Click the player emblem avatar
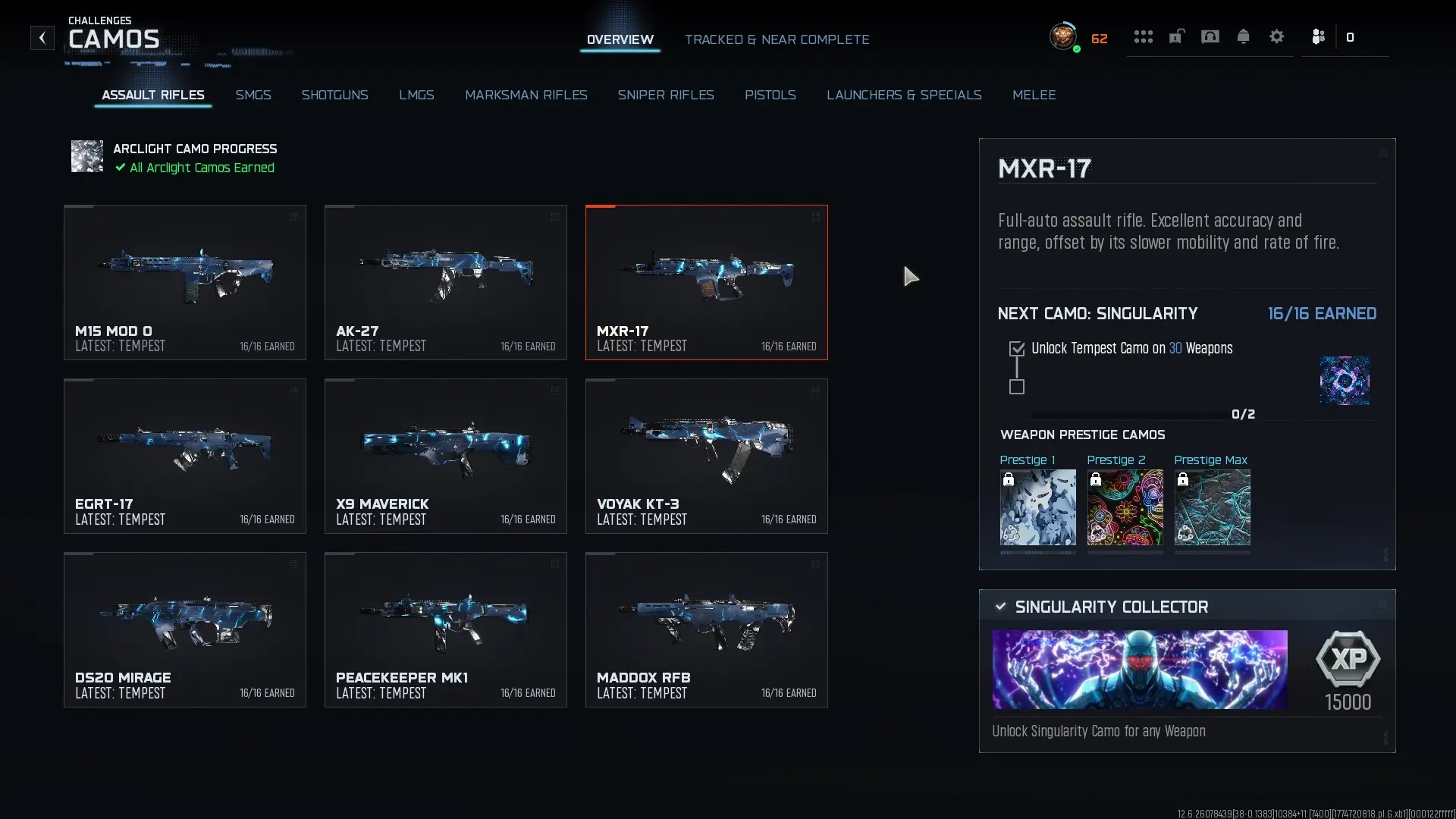 point(1063,36)
